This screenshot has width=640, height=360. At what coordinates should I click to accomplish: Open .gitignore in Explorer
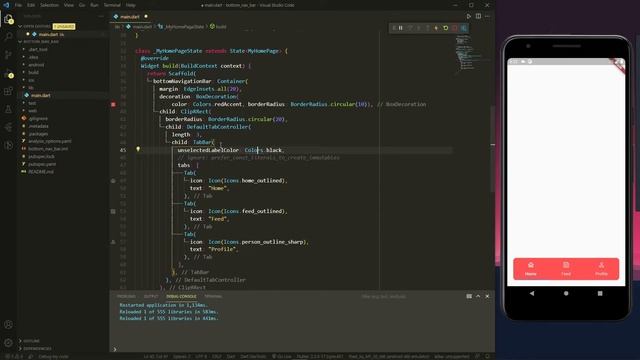click(x=38, y=119)
